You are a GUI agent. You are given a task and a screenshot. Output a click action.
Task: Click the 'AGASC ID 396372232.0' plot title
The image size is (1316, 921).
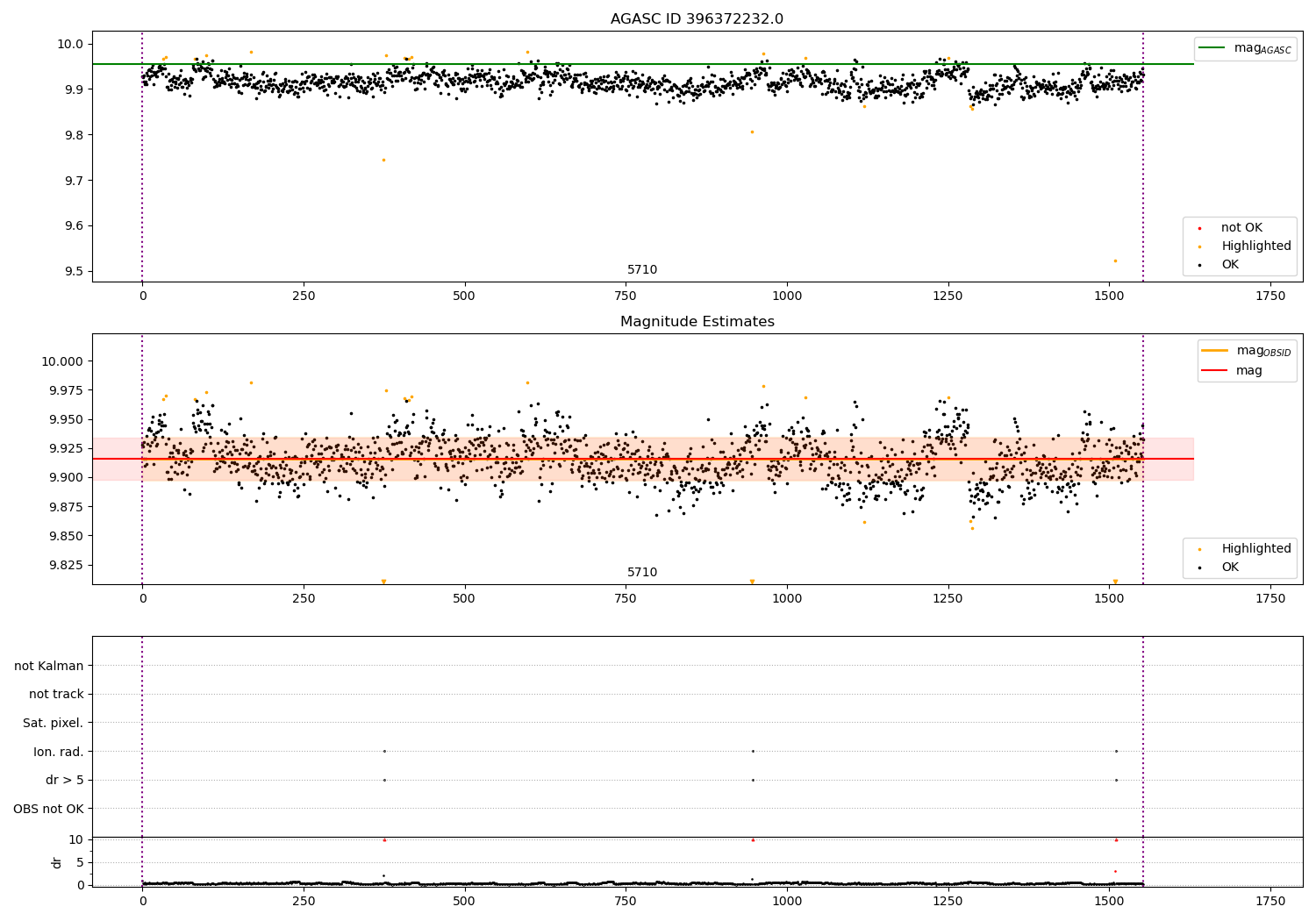(x=697, y=19)
